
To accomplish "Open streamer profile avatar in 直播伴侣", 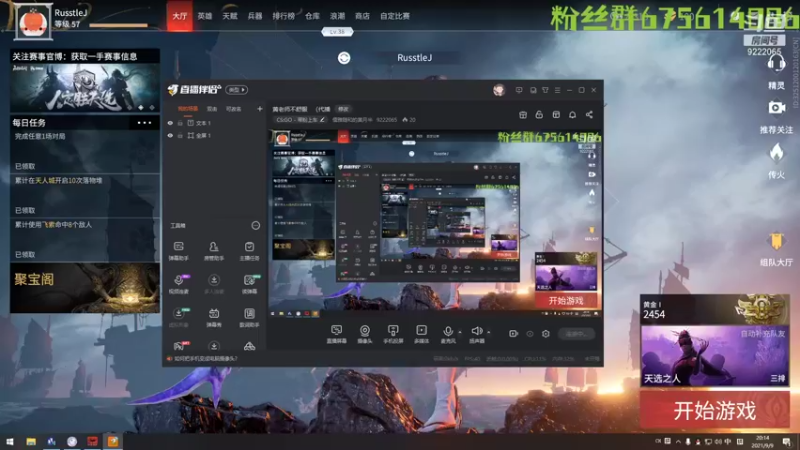I will pos(499,90).
